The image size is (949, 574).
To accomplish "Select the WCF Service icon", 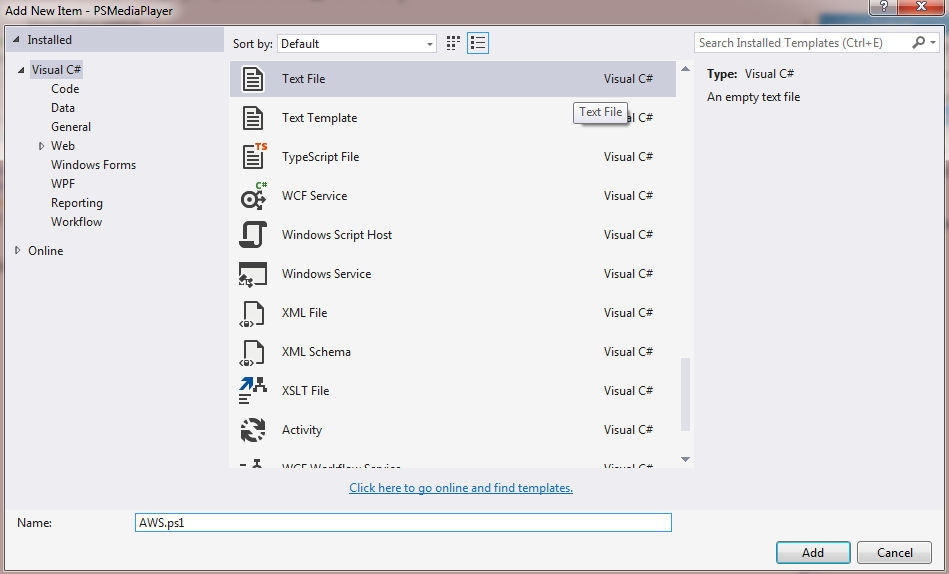I will (253, 196).
